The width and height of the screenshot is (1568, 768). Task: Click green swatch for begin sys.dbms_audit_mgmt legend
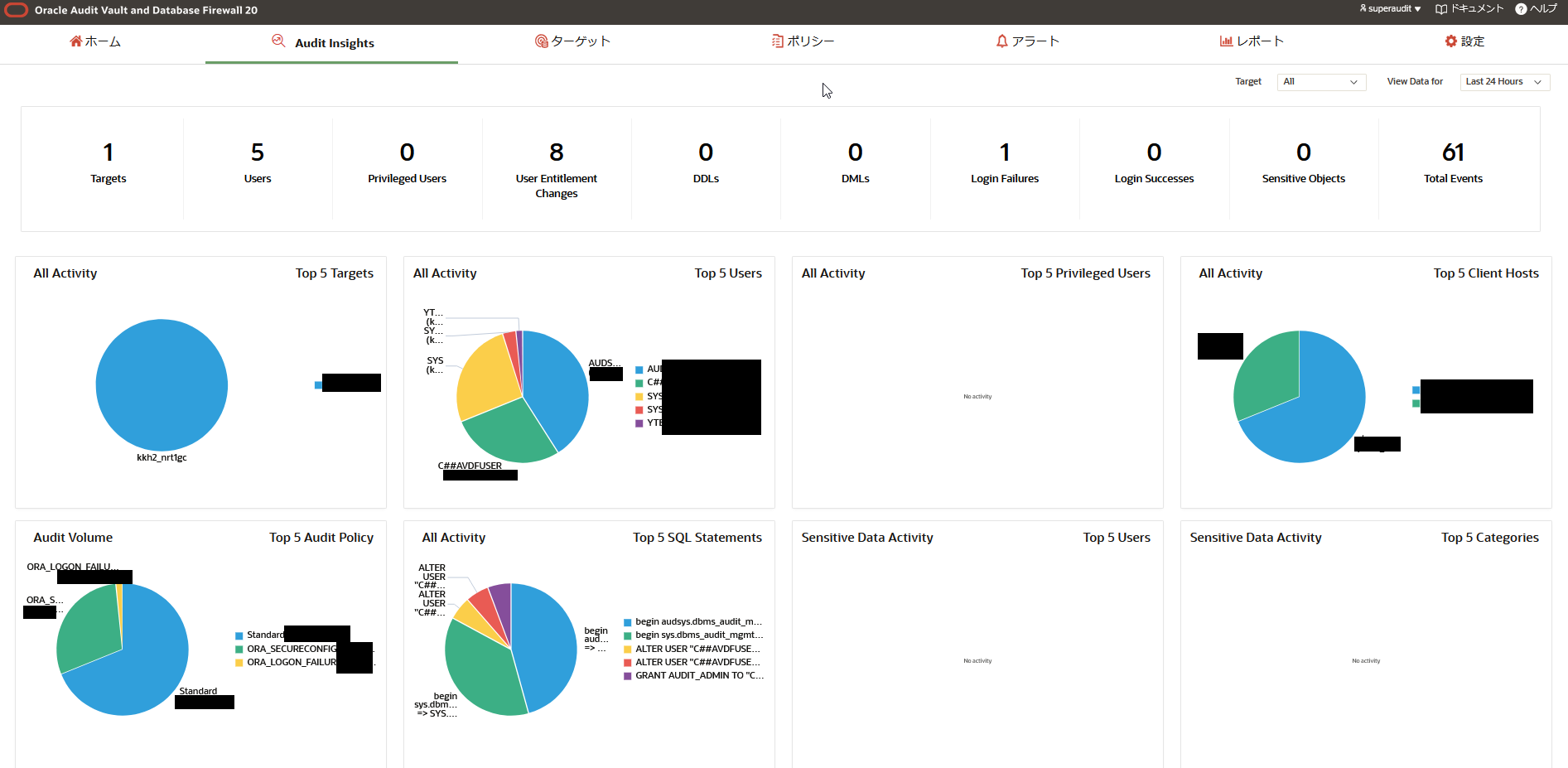628,635
